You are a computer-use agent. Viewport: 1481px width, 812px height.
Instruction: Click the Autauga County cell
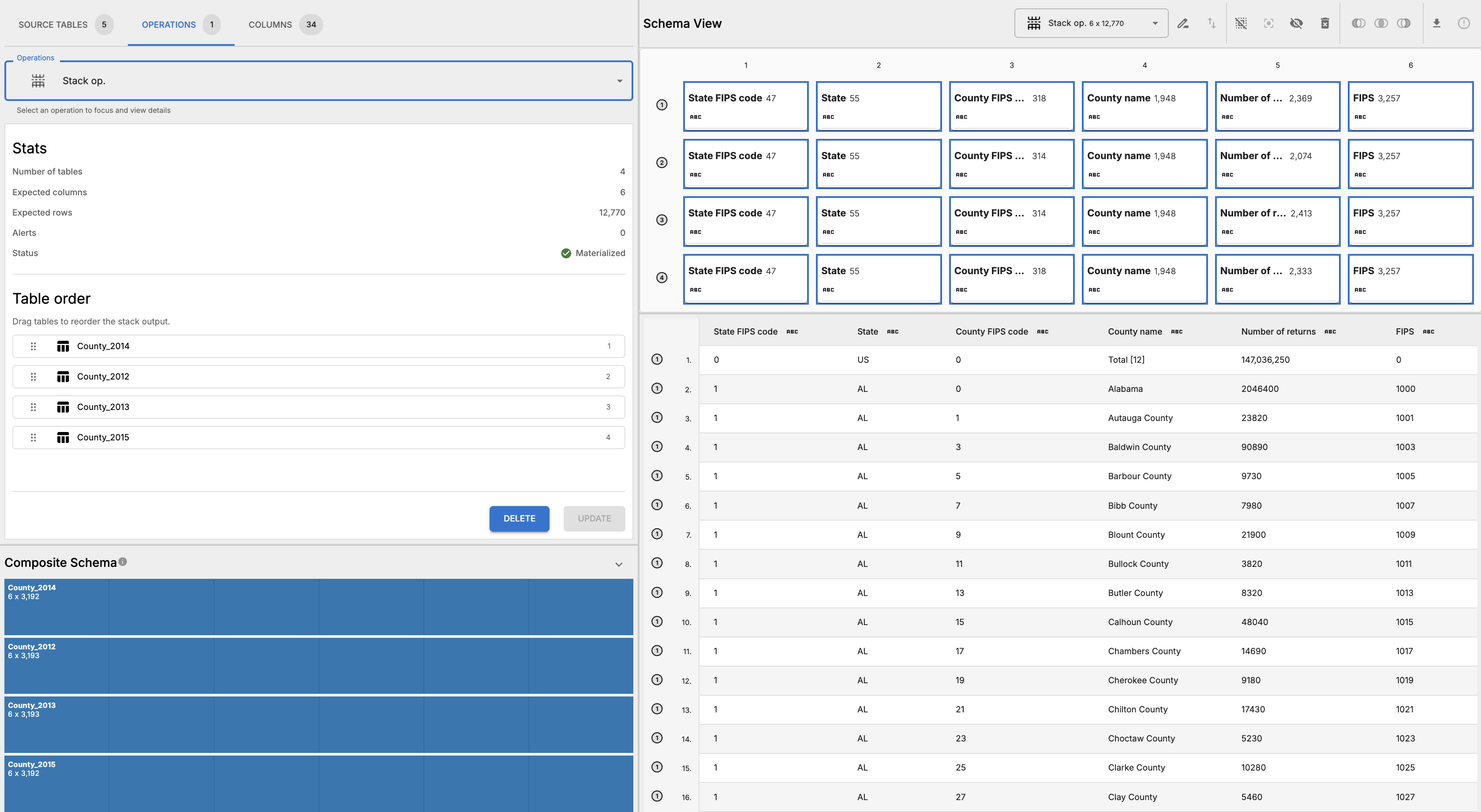click(x=1140, y=418)
